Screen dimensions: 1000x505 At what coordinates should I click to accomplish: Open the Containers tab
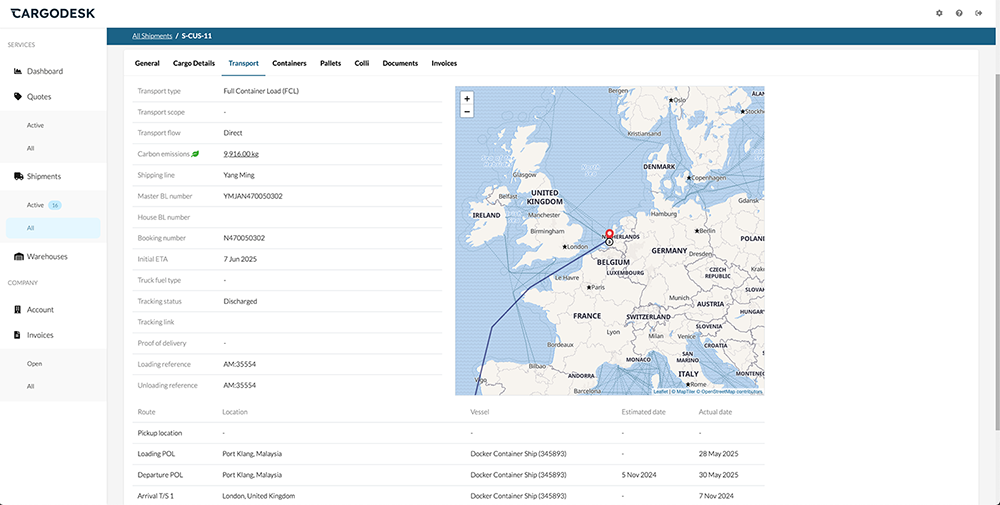pos(290,63)
